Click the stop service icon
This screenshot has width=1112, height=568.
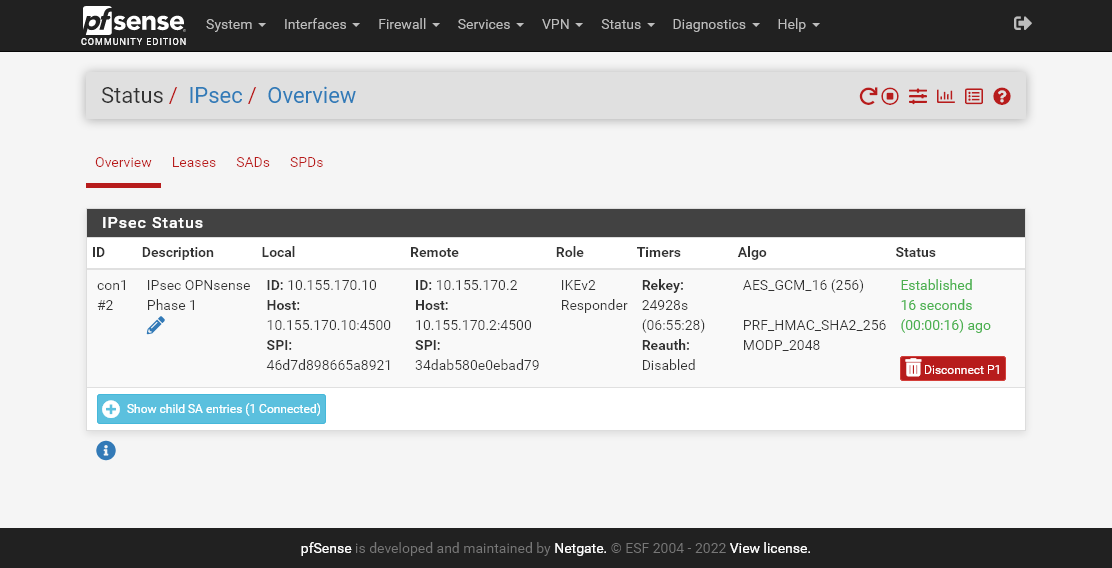[890, 97]
